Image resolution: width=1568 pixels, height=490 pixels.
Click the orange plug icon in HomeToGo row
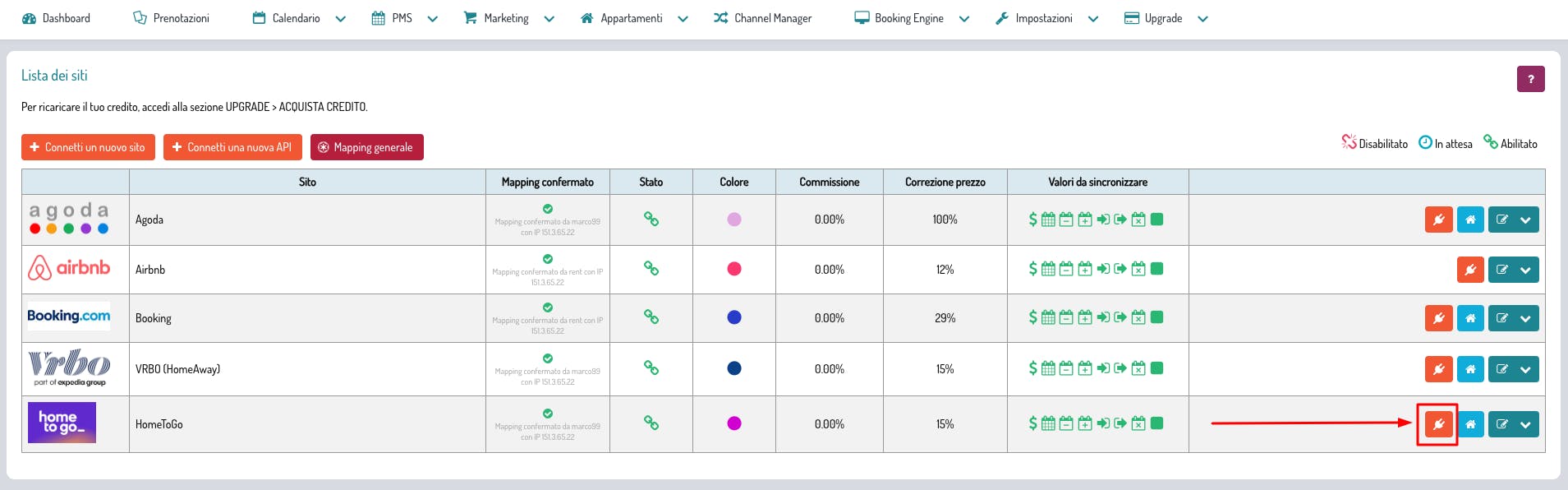click(1438, 424)
